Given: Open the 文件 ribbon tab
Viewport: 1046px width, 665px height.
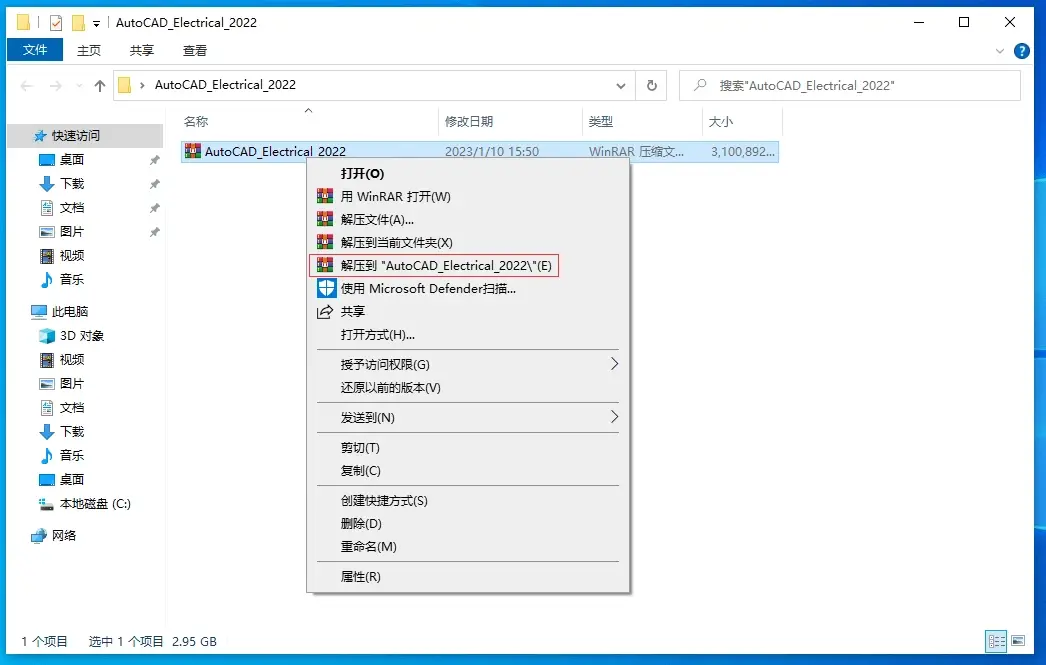Looking at the screenshot, I should coord(35,50).
